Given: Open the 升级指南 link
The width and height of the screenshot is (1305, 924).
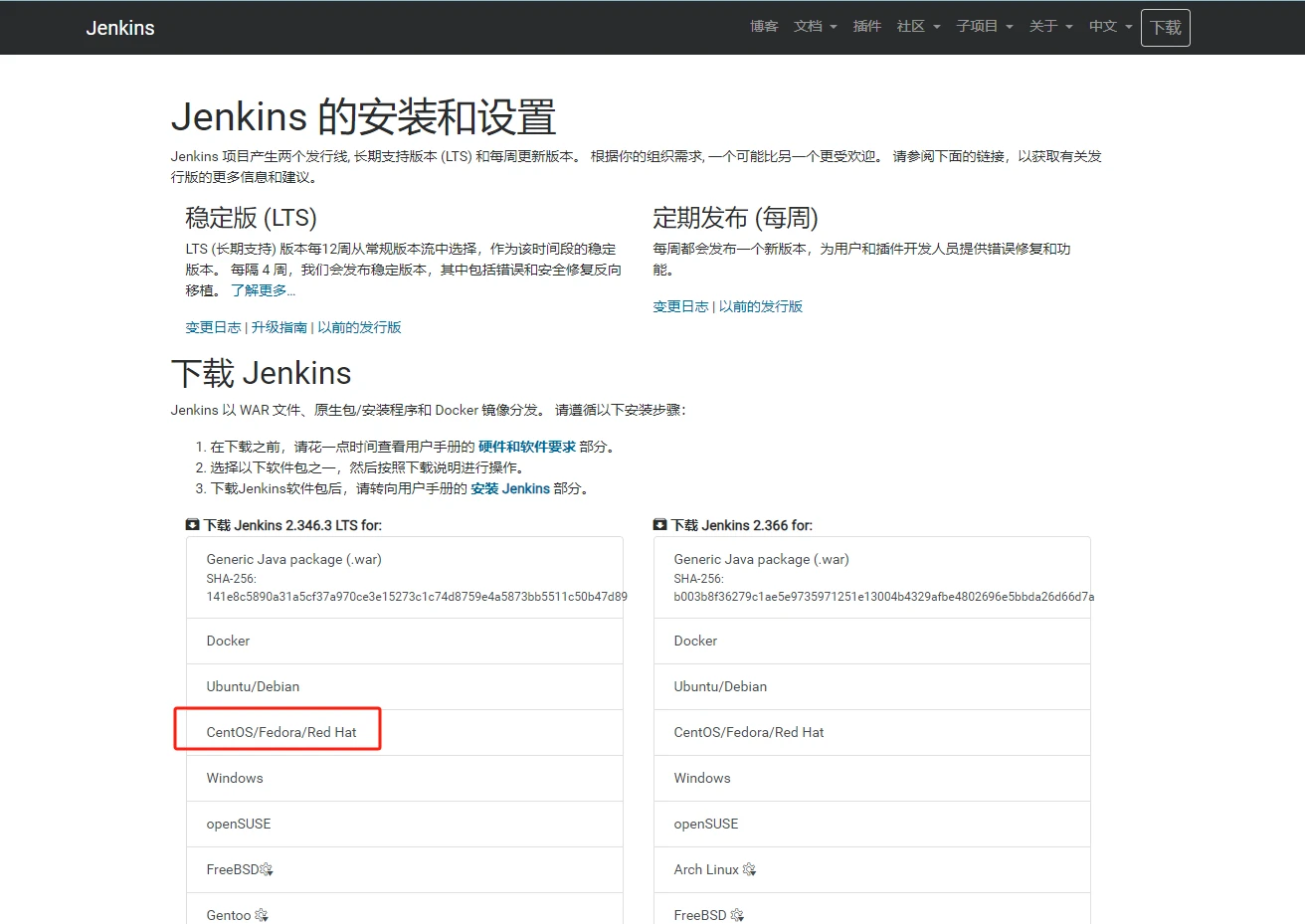Looking at the screenshot, I should click(x=280, y=327).
